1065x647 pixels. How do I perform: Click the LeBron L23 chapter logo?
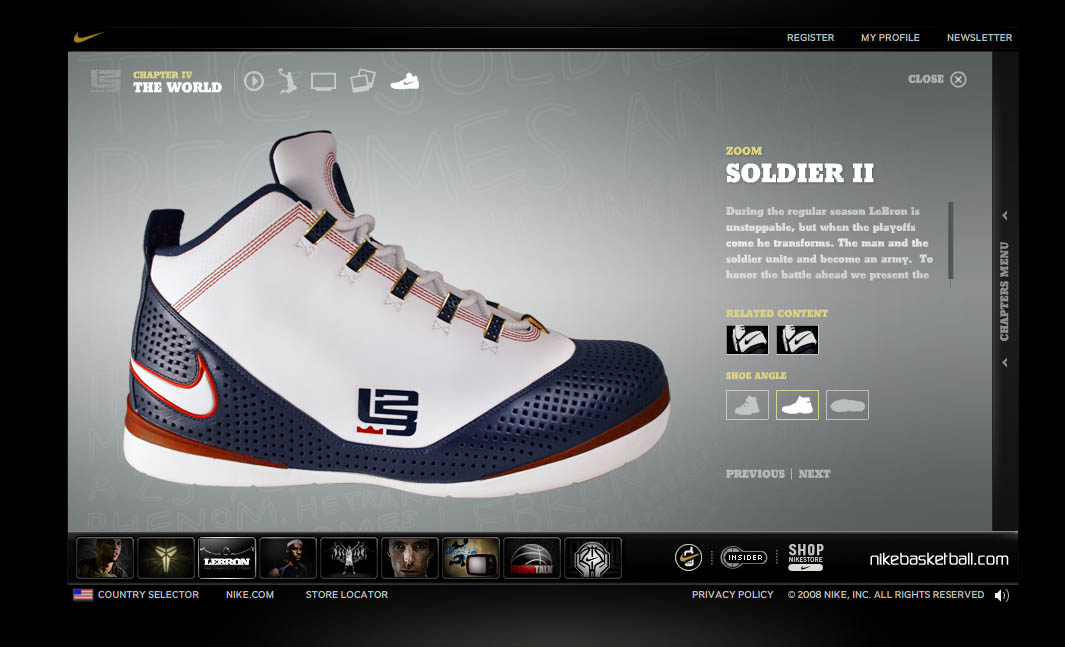coord(106,81)
